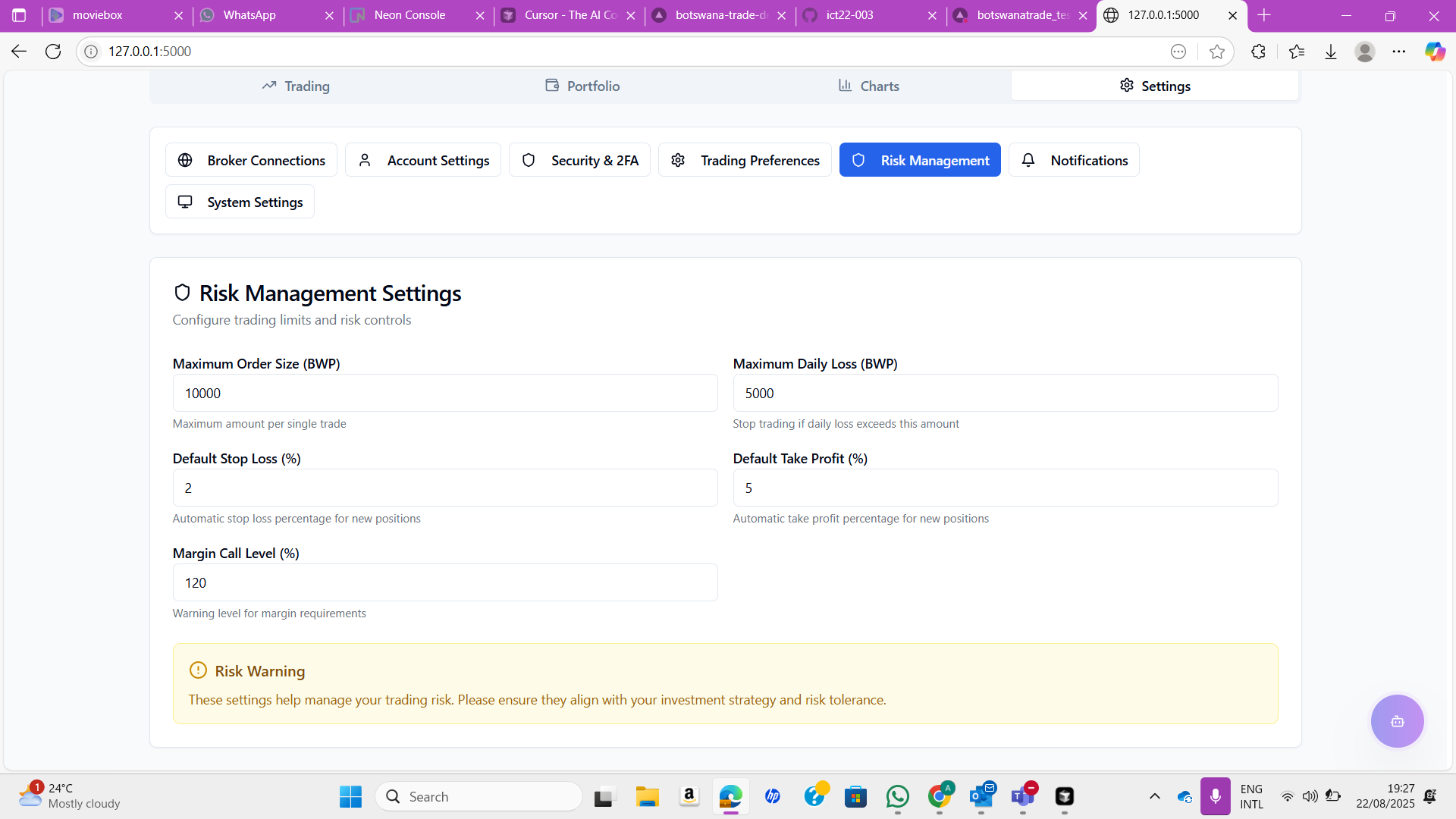
Task: Open Broker Connections settings section
Action: click(x=251, y=160)
